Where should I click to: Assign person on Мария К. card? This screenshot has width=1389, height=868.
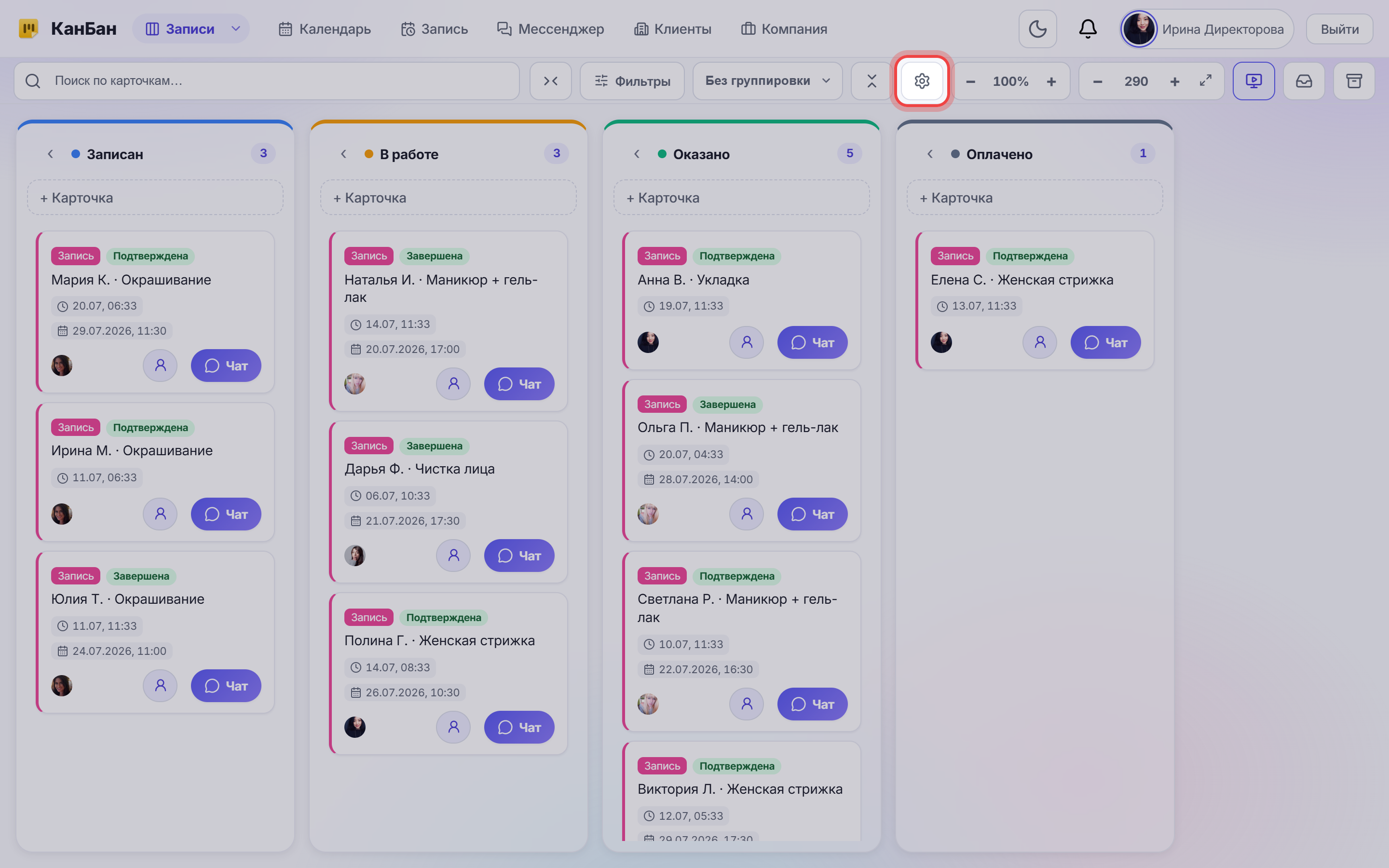pyautogui.click(x=160, y=365)
